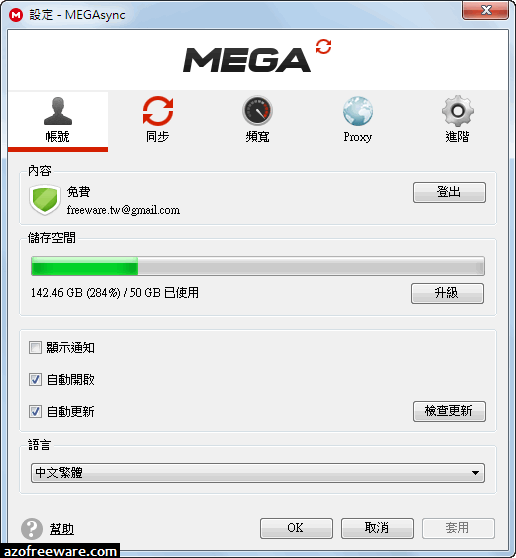Switch to the 同步 tab label

tap(157, 137)
